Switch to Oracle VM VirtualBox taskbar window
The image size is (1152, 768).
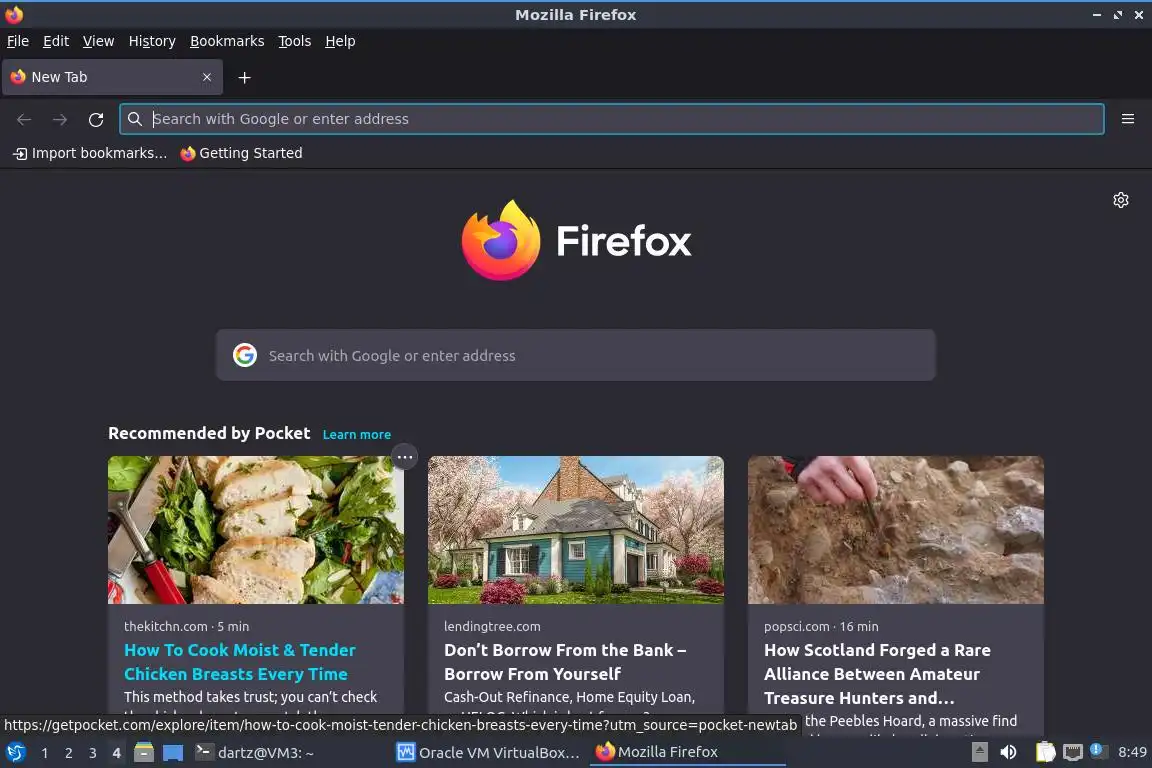(x=488, y=753)
